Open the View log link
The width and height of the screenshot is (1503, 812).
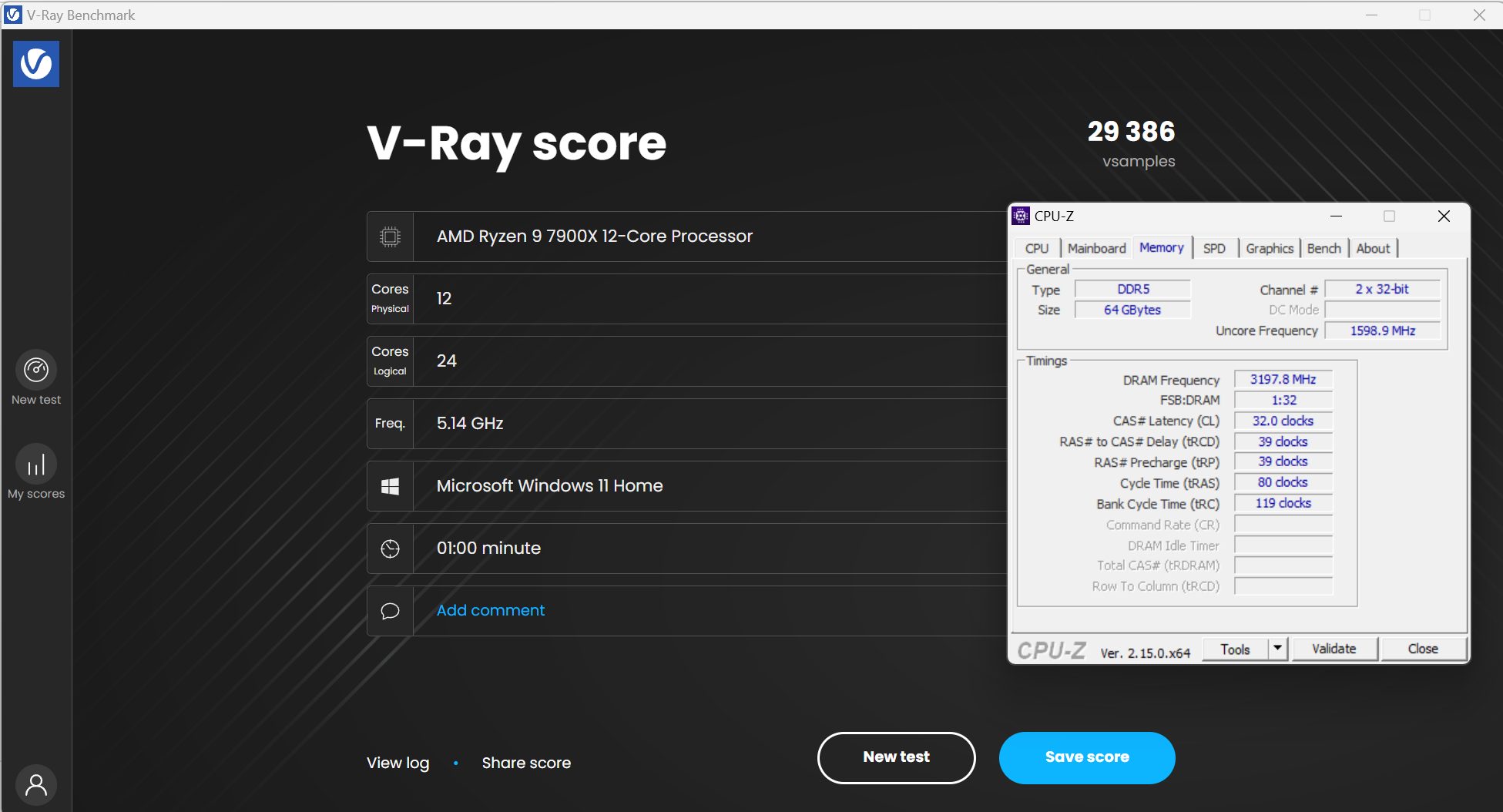click(x=398, y=763)
